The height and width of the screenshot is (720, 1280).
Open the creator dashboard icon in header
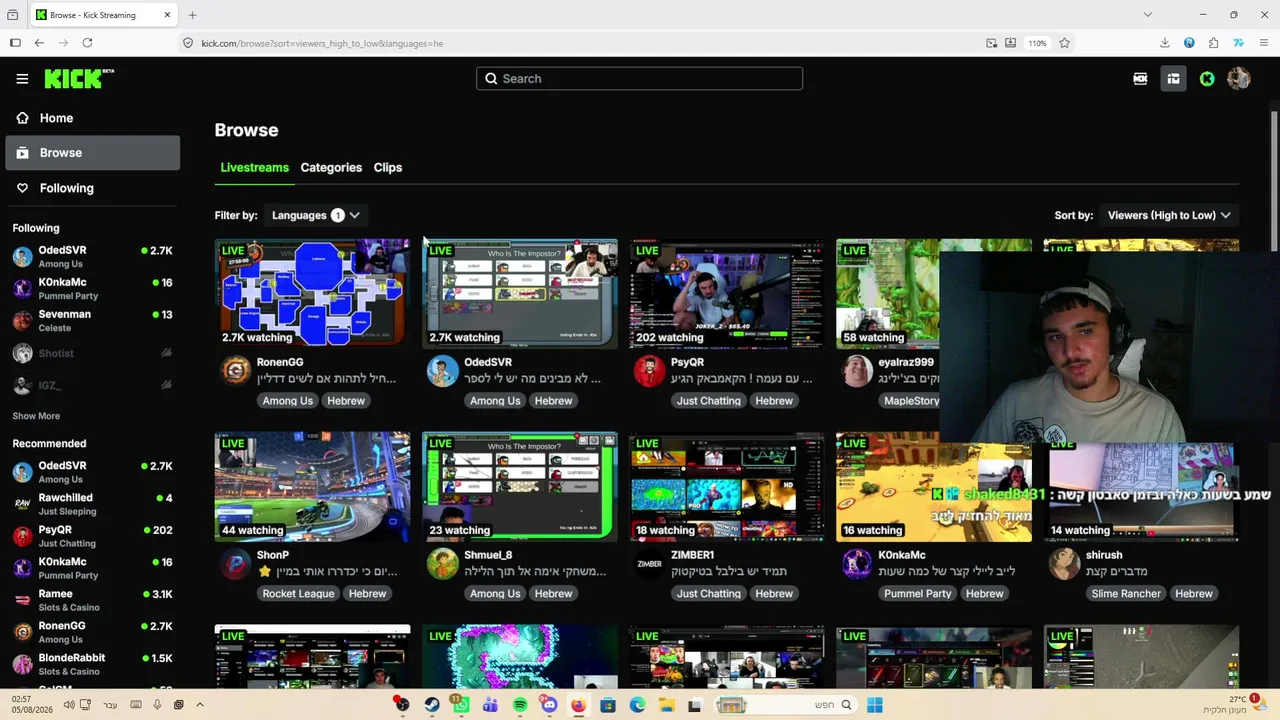(x=1173, y=79)
